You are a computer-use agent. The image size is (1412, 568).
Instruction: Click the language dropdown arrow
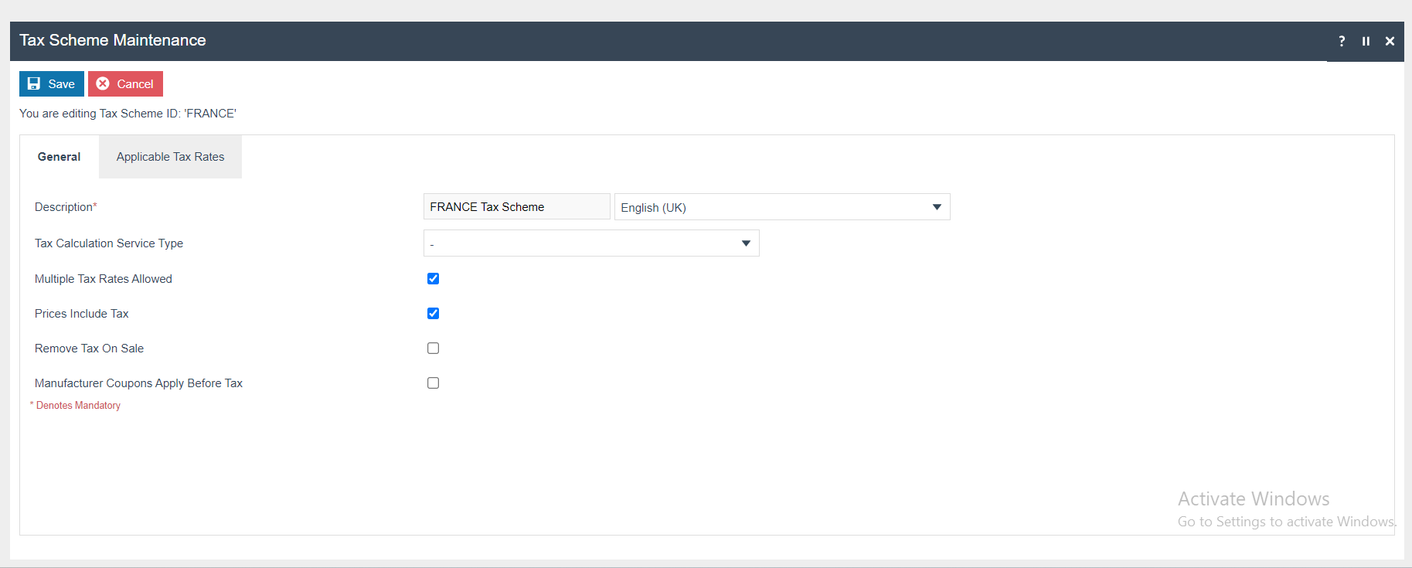[937, 207]
